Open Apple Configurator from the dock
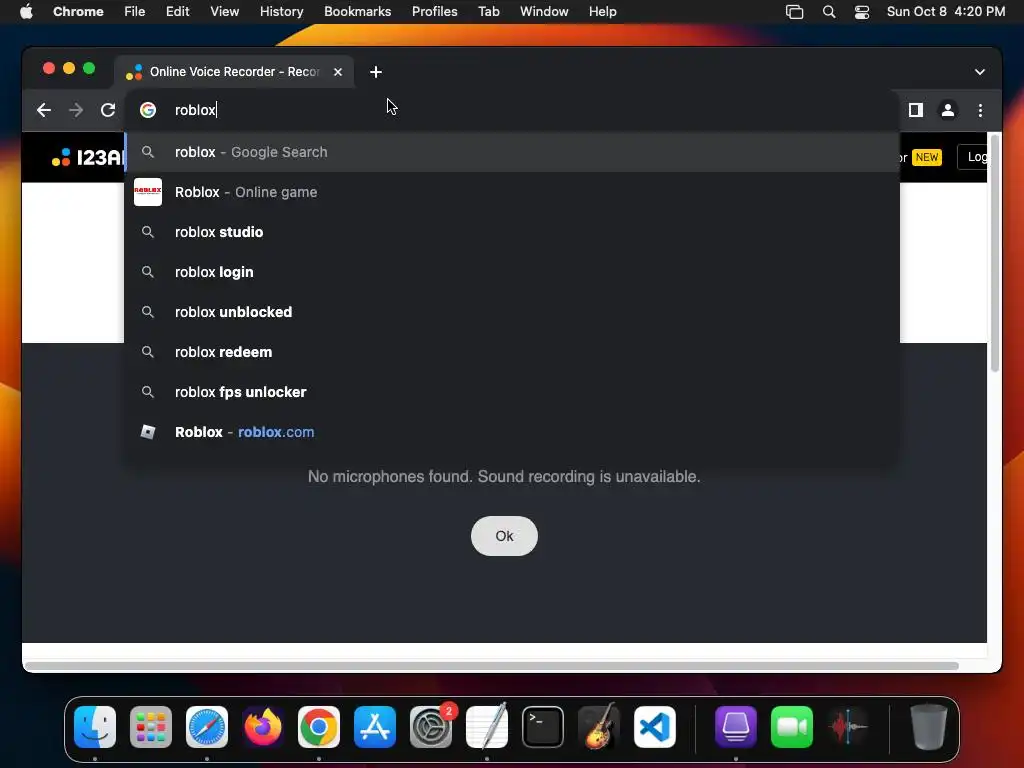Image resolution: width=1024 pixels, height=768 pixels. 736,727
